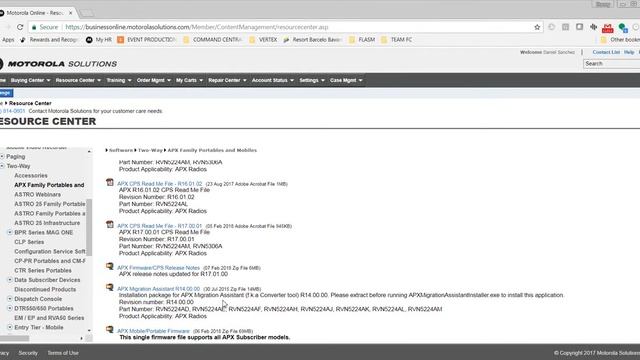Select ASTRO Webinars in sidebar
640x360 pixels.
tap(38, 195)
